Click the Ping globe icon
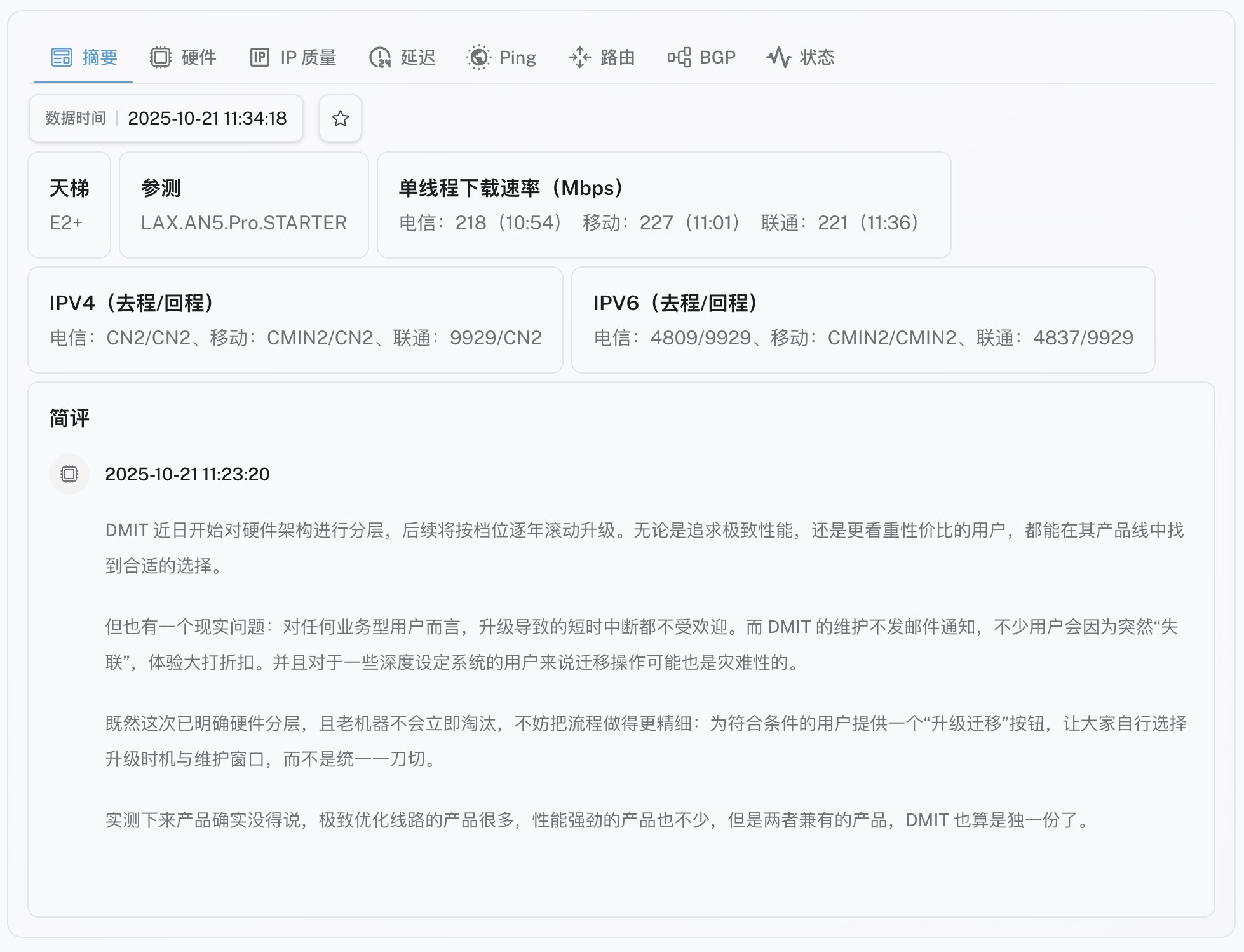This screenshot has width=1244, height=952. click(x=478, y=57)
